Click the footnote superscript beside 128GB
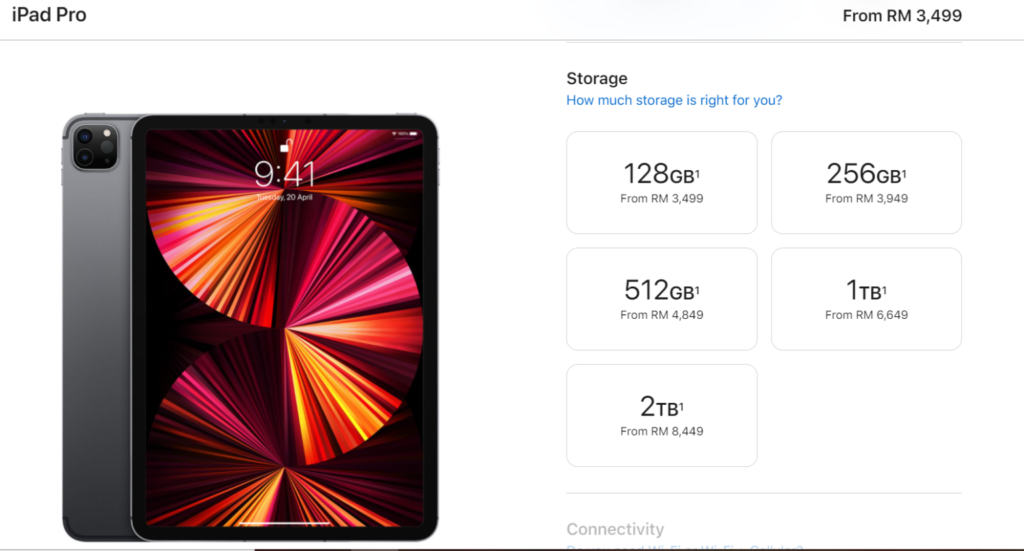The height and width of the screenshot is (551, 1024). (697, 174)
